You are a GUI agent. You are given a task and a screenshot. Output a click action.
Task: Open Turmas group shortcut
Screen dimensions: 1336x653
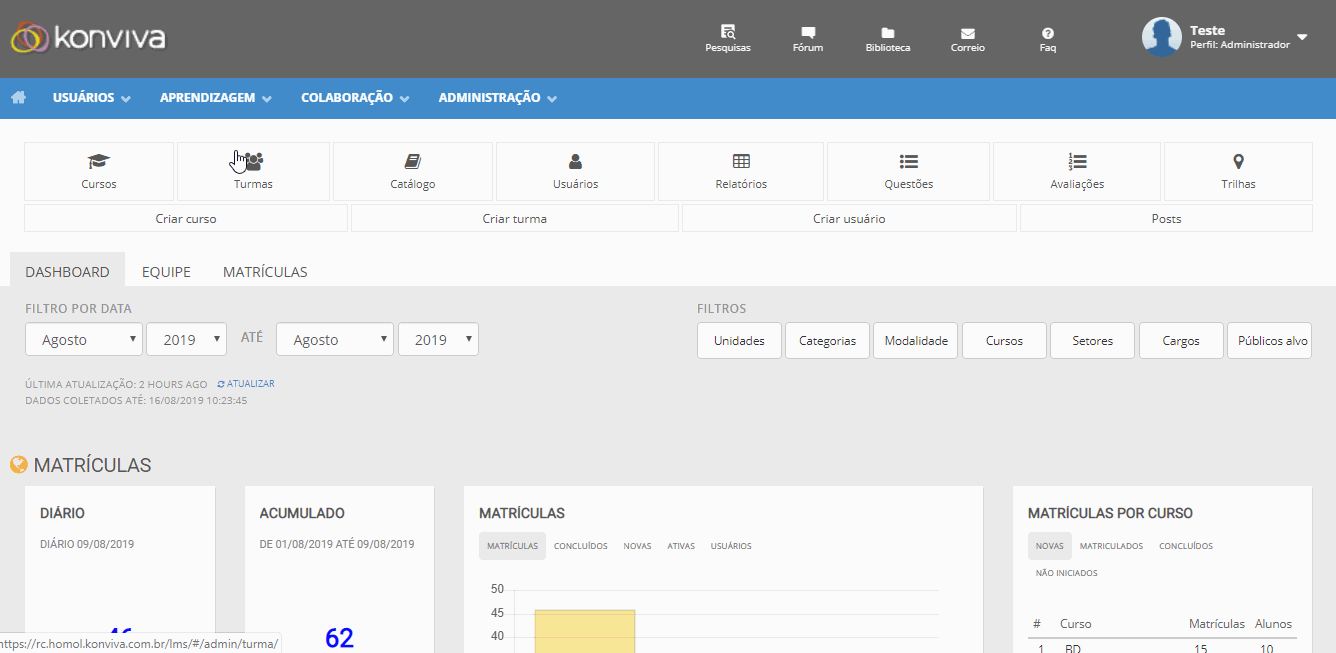[x=253, y=171]
